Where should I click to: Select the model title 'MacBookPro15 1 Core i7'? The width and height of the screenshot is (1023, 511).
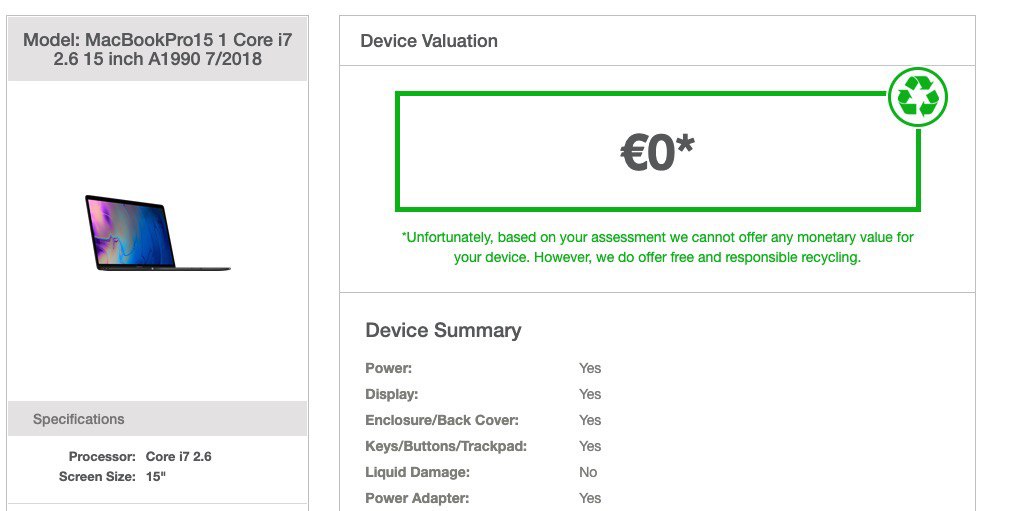(x=189, y=40)
